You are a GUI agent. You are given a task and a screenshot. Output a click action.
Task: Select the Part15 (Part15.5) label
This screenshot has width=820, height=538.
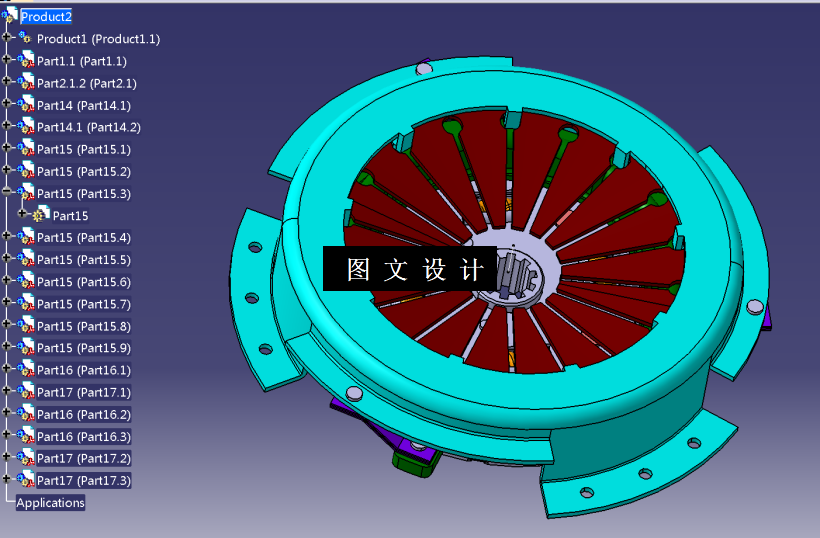coord(84,260)
